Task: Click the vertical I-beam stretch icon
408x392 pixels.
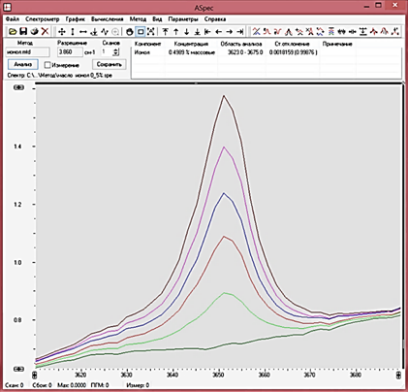Action: tap(363, 32)
